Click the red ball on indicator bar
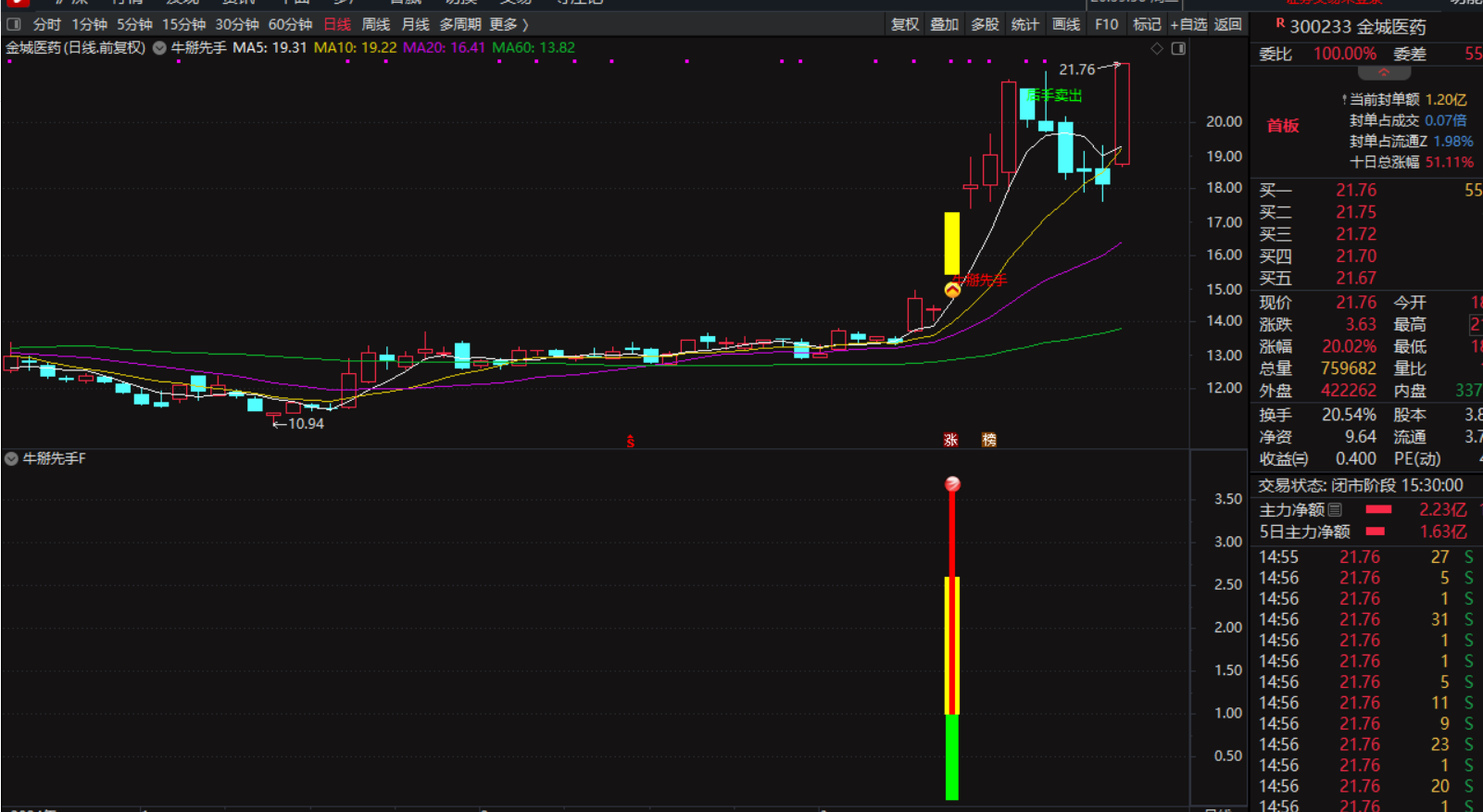The height and width of the screenshot is (812, 1483). point(952,484)
